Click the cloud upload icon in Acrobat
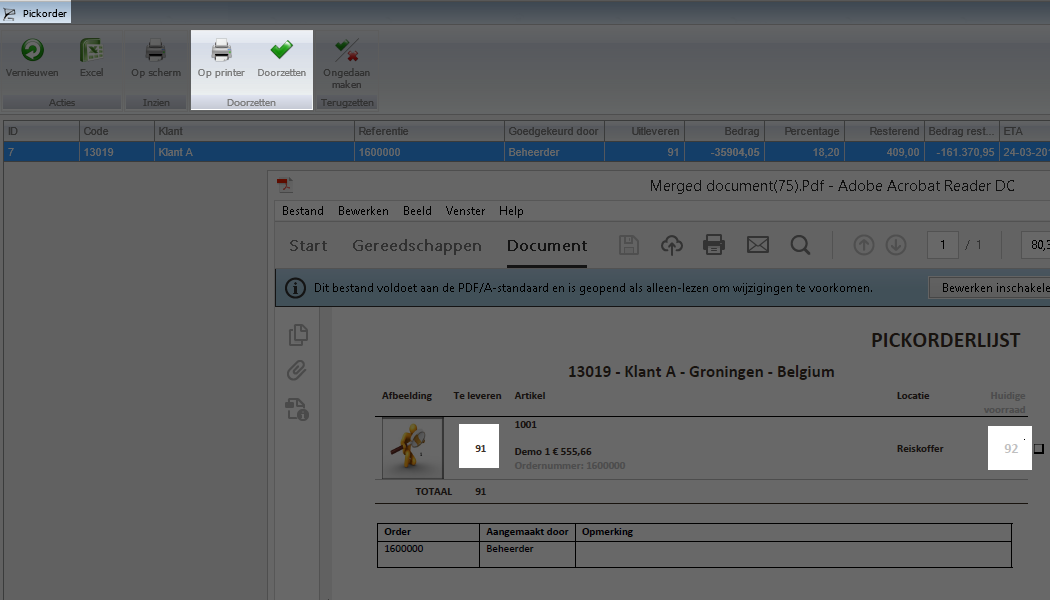Viewport: 1050px width, 600px height. (672, 245)
